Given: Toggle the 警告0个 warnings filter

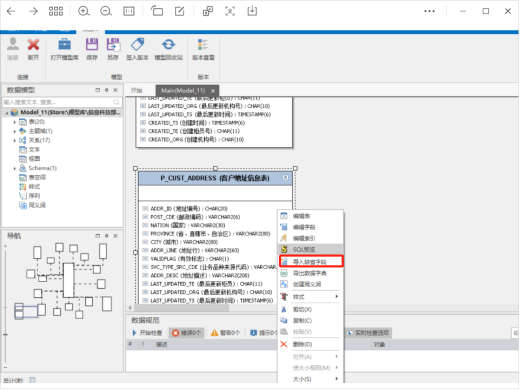Looking at the screenshot, I should 226,333.
